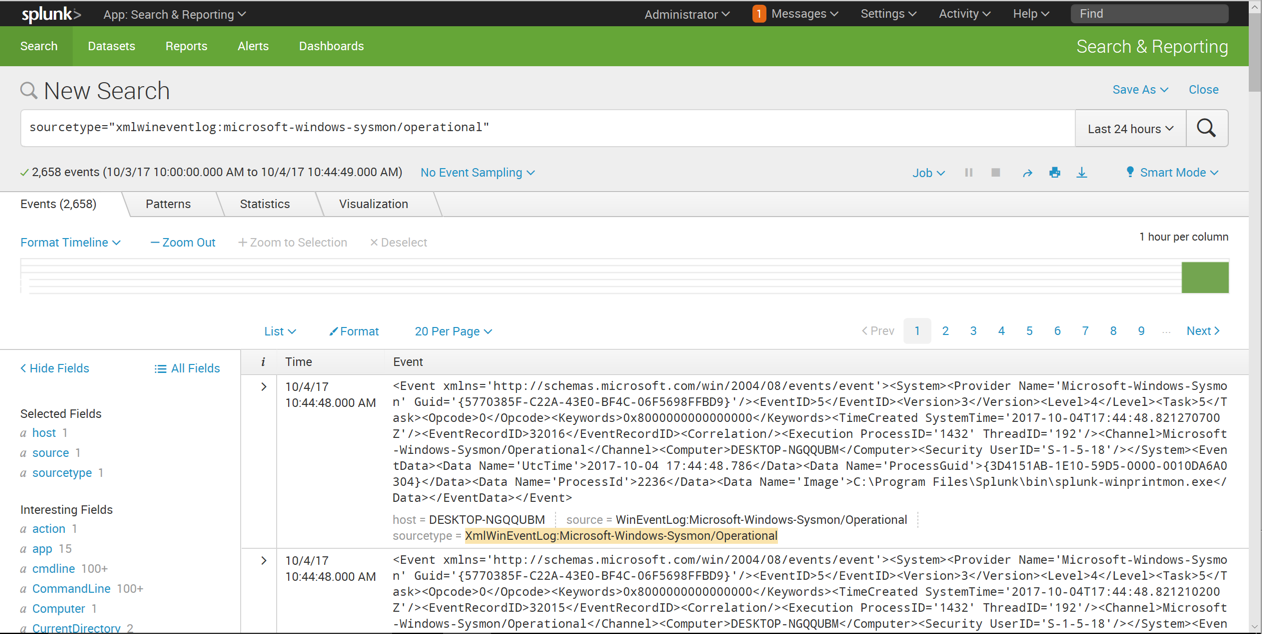Go to Datasets nav tab
Viewport: 1262px width, 634px height.
coord(111,46)
